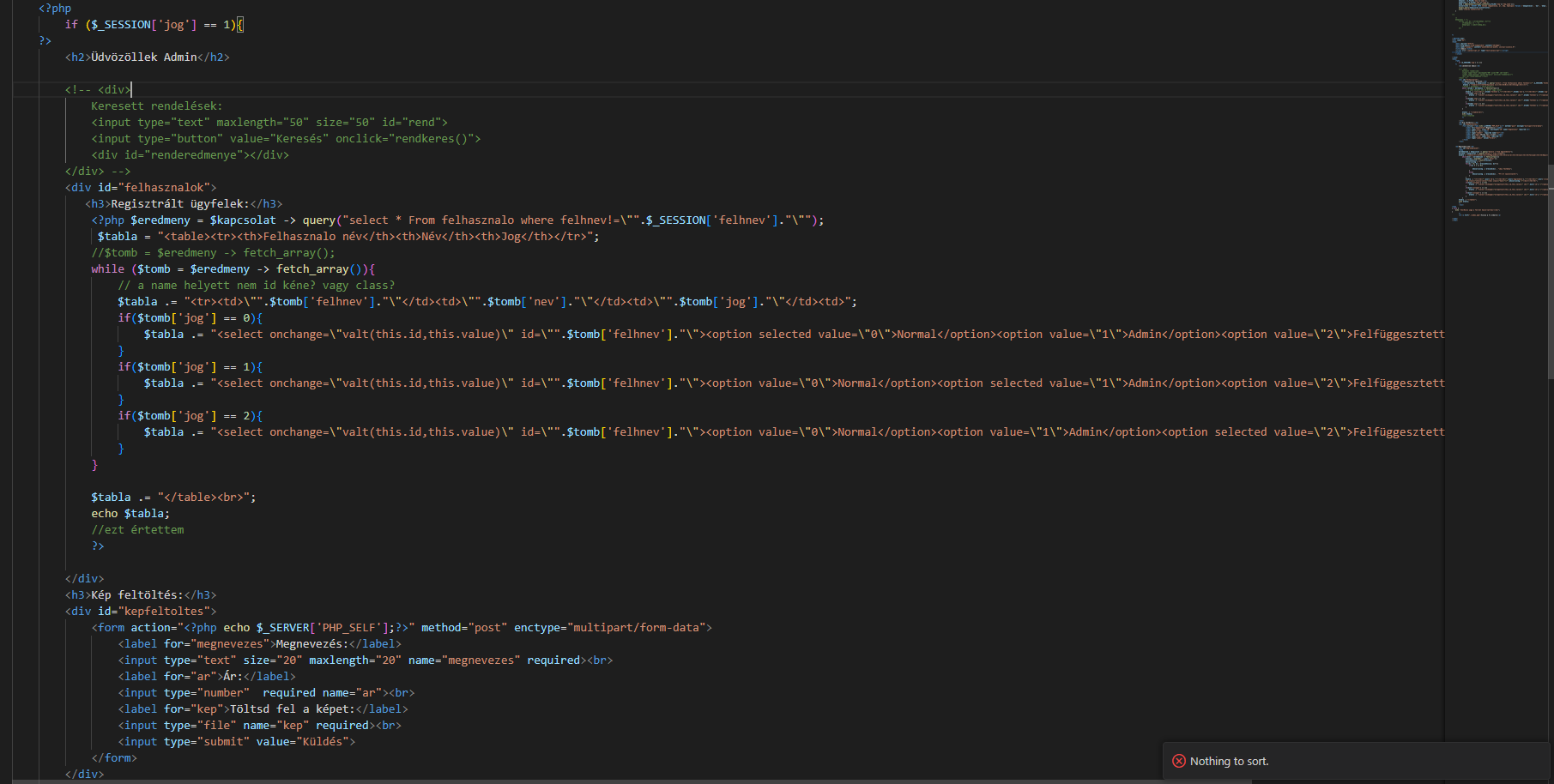Click the "Nothing to sort." notification message
Screen dimensions: 1554x784
[1229, 761]
